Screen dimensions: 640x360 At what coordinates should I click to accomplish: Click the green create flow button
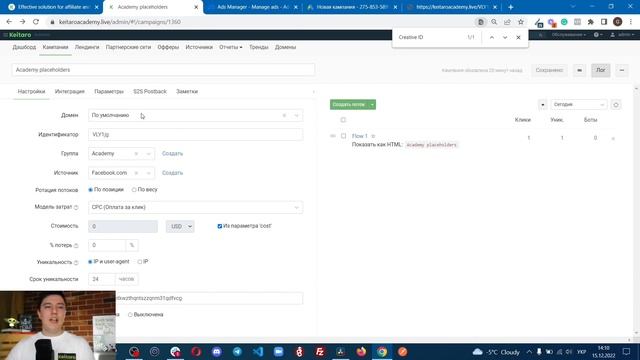tap(349, 105)
